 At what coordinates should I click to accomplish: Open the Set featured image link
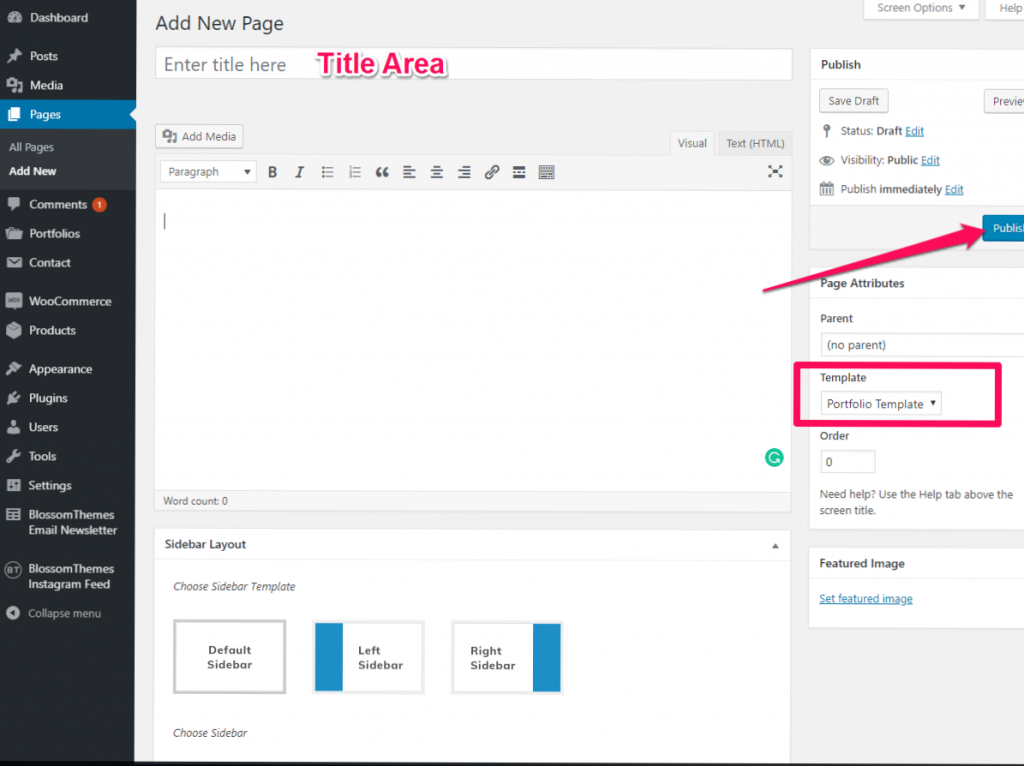pyautogui.click(x=865, y=598)
